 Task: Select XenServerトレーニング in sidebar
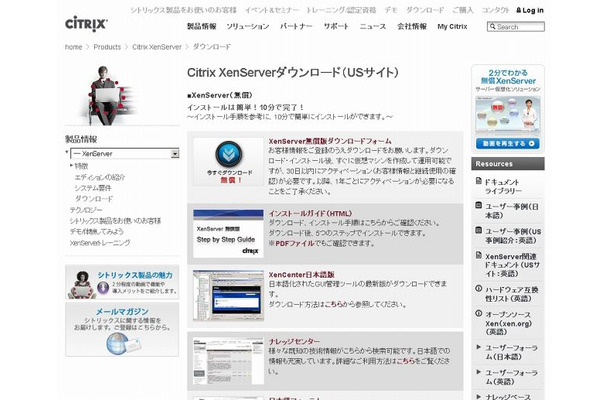coord(100,243)
